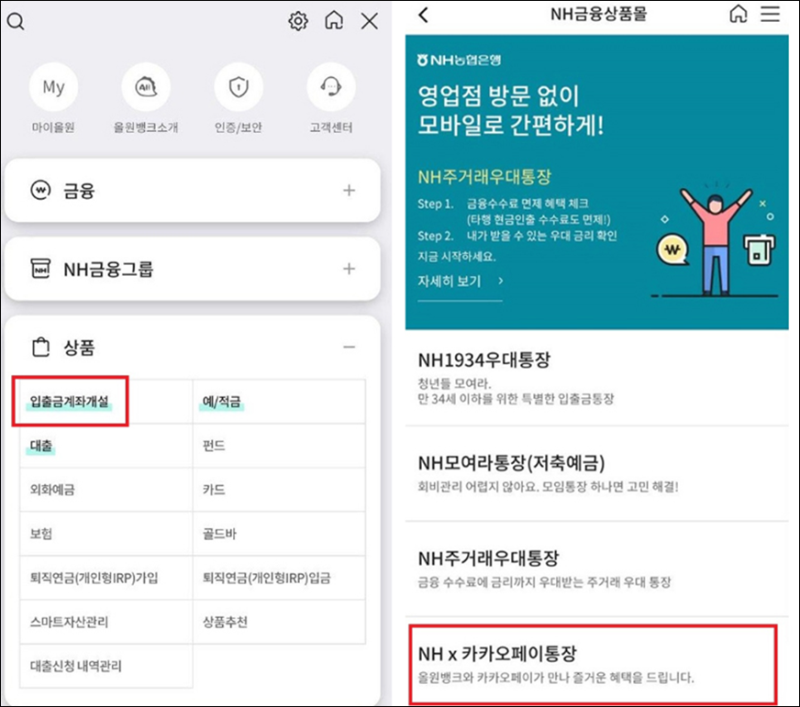The image size is (800, 707).
Task: Tap the 금융 section header label
Action: coord(79,191)
